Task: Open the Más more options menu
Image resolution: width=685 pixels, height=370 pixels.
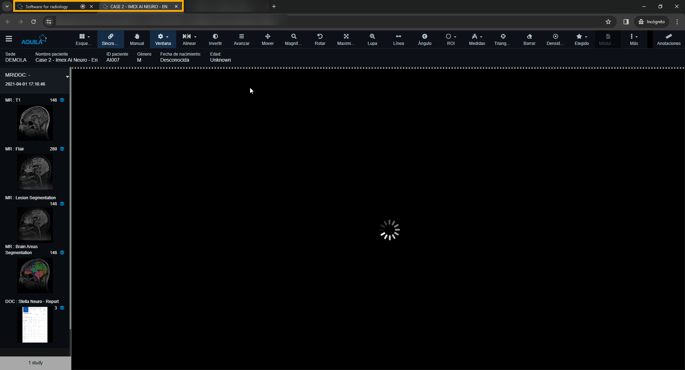Action: [x=634, y=39]
